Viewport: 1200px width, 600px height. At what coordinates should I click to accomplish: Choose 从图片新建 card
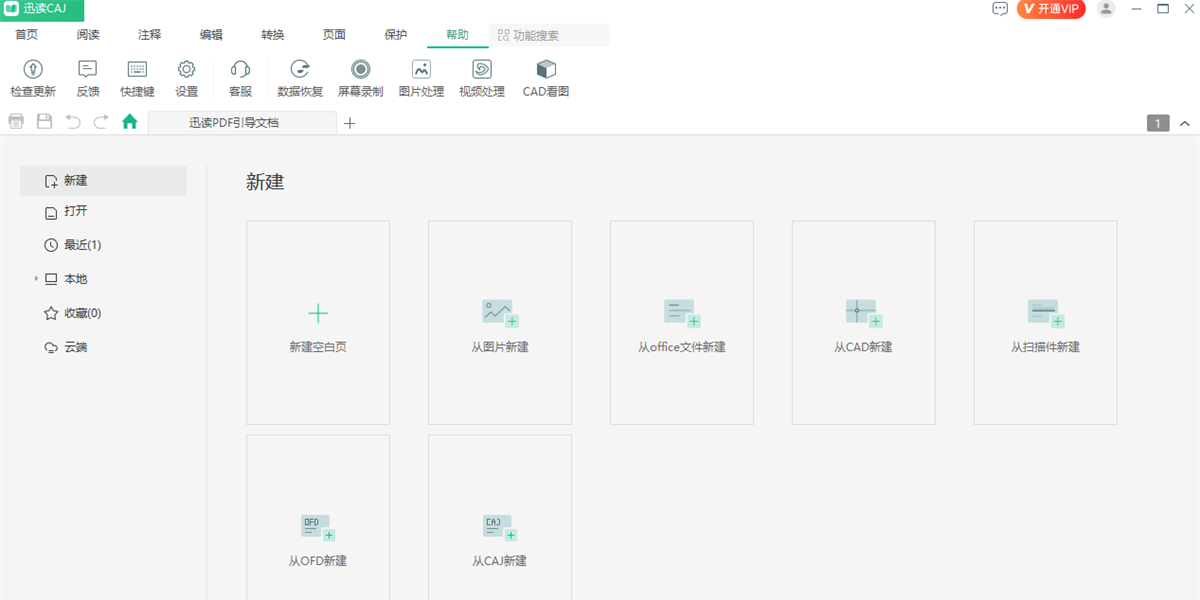[500, 323]
